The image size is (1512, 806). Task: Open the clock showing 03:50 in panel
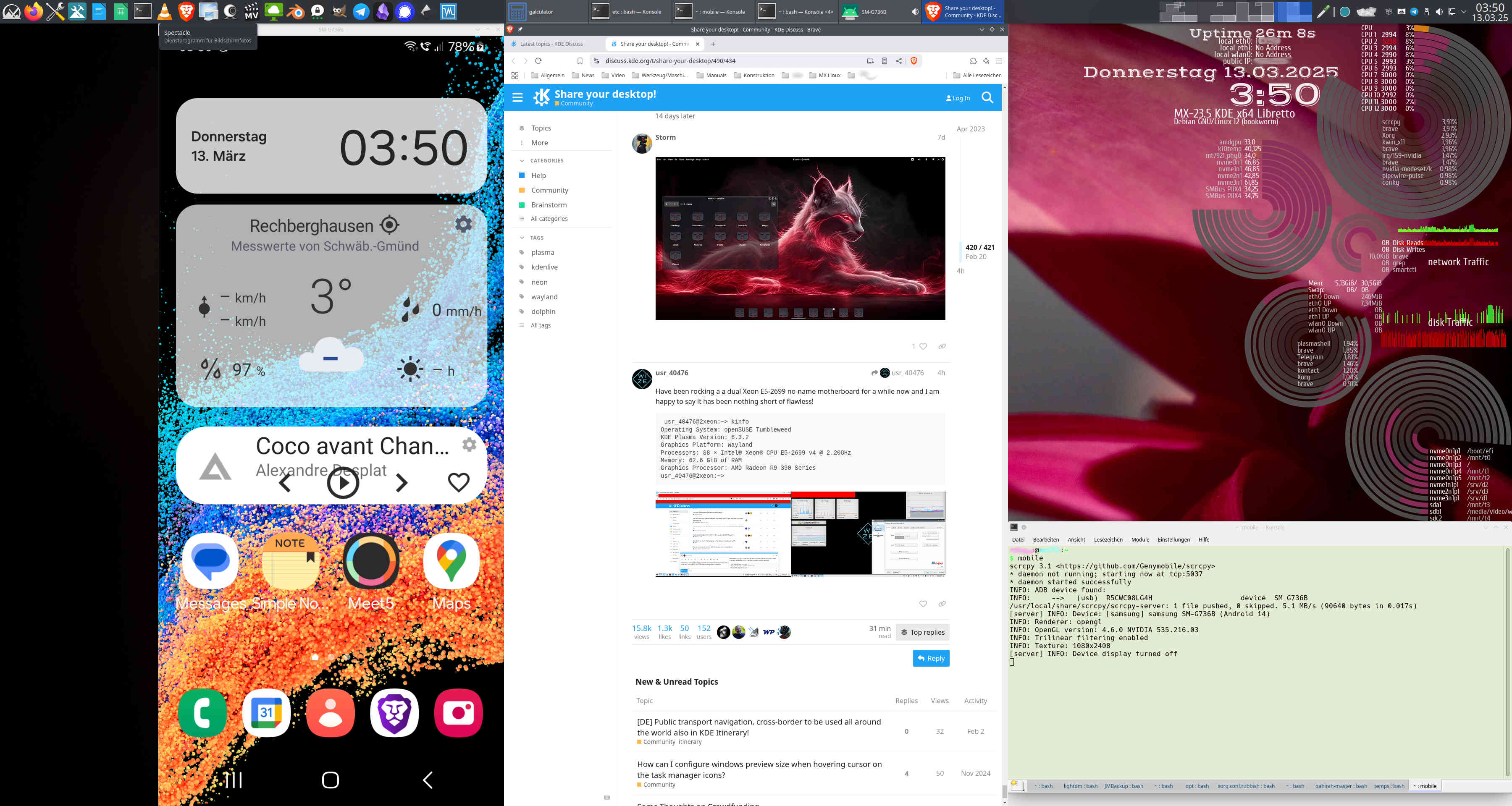click(x=1490, y=12)
